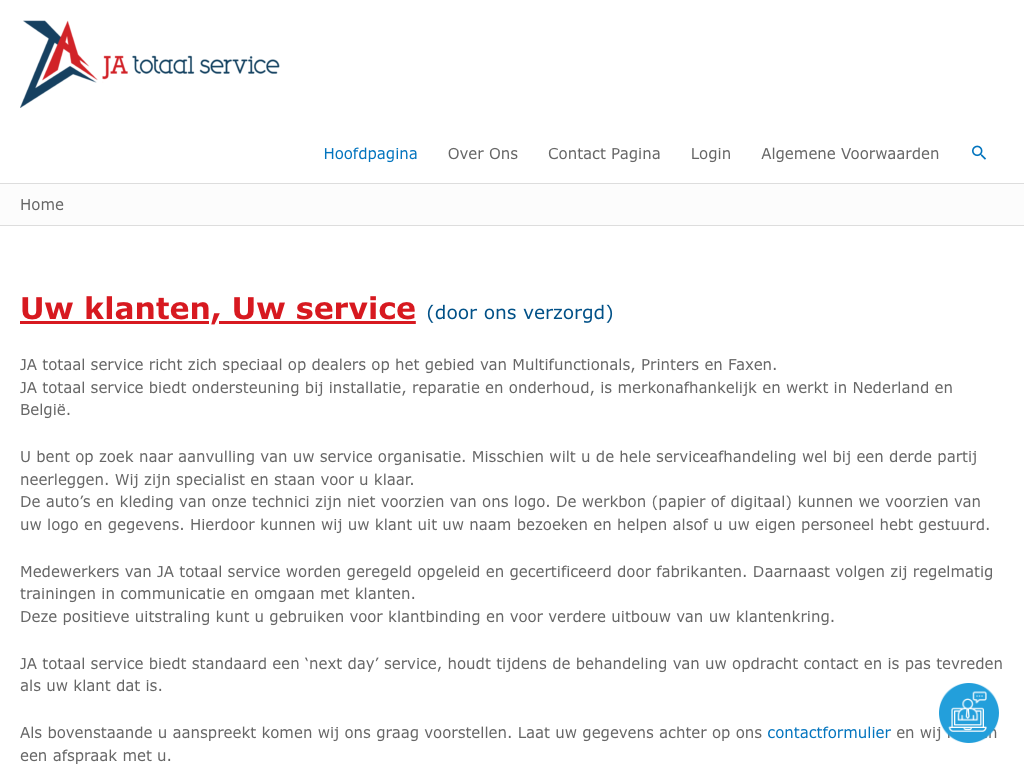Screen dimensions: 1024x768
Task: Click the '(door ons verzorgd)' subtitle text
Action: click(519, 313)
